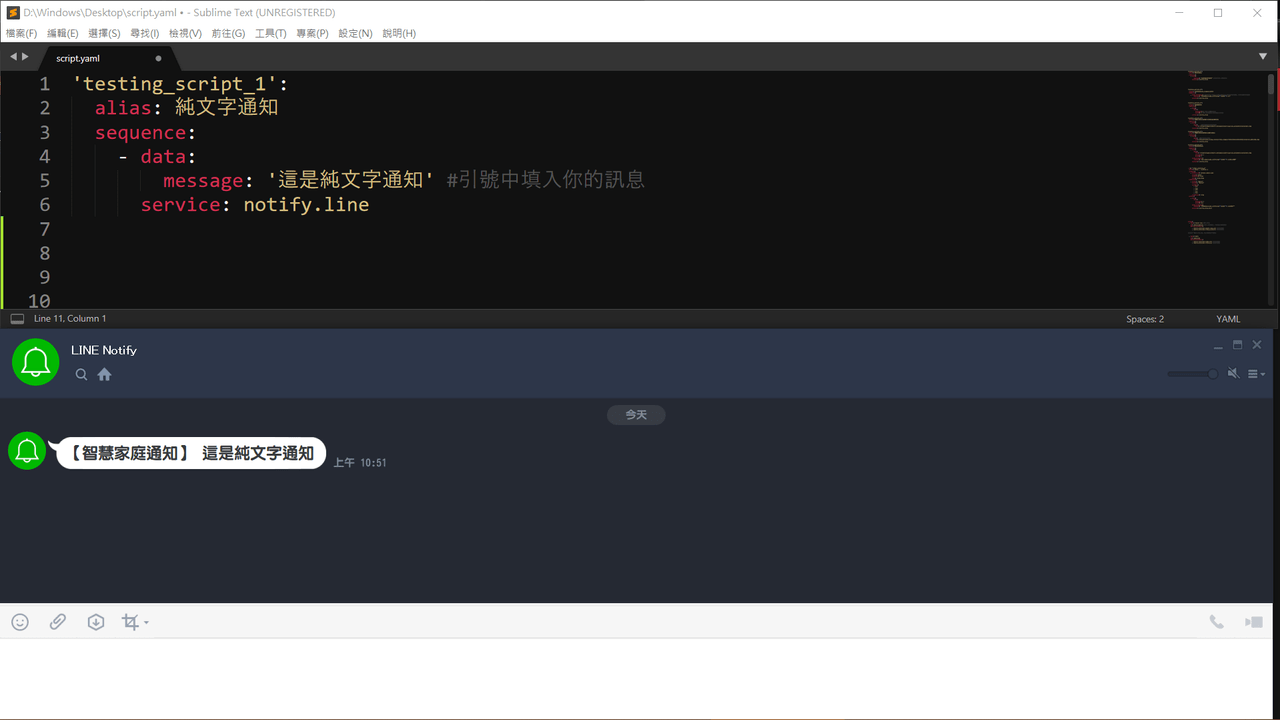Screen dimensions: 1280x720
Task: Change indentation via Spaces: 2
Action: (1145, 319)
